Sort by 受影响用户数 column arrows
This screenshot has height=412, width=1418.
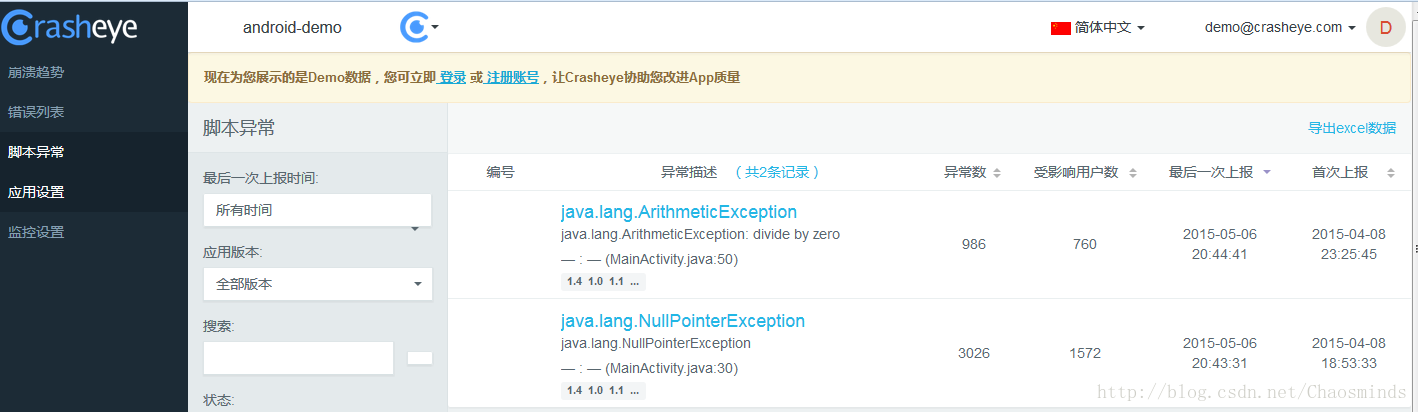(x=1132, y=172)
